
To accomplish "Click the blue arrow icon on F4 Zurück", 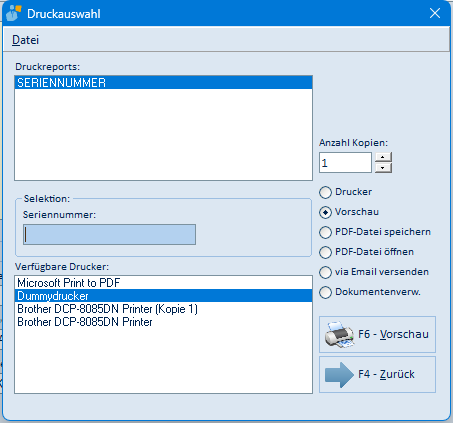I will [x=339, y=375].
